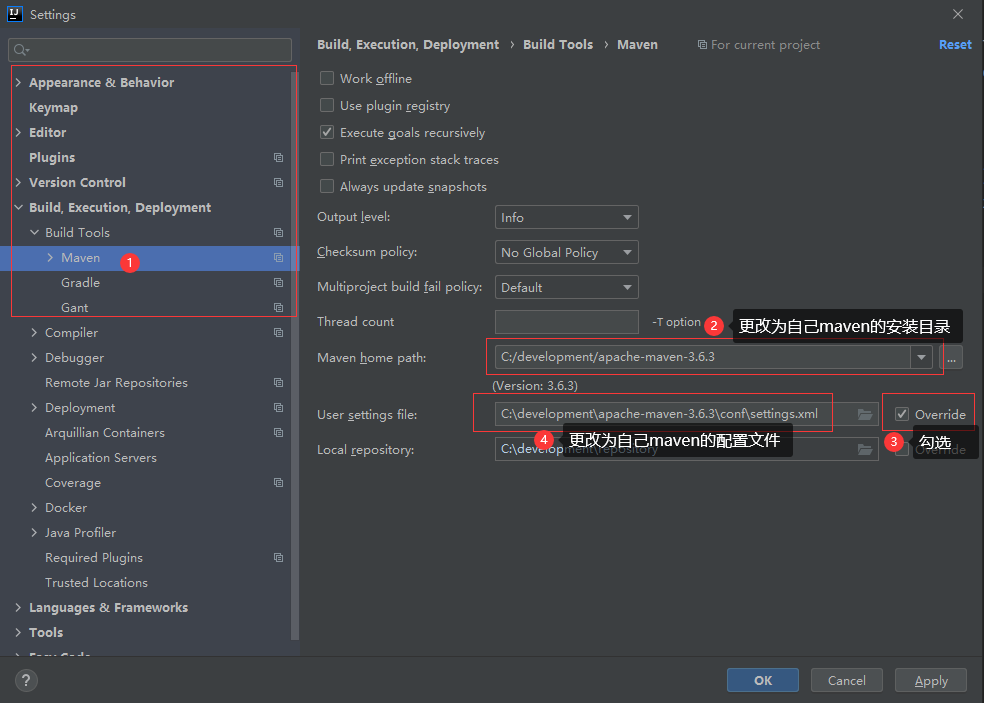
Task: Open Output level dropdown showing Info
Action: (x=567, y=217)
